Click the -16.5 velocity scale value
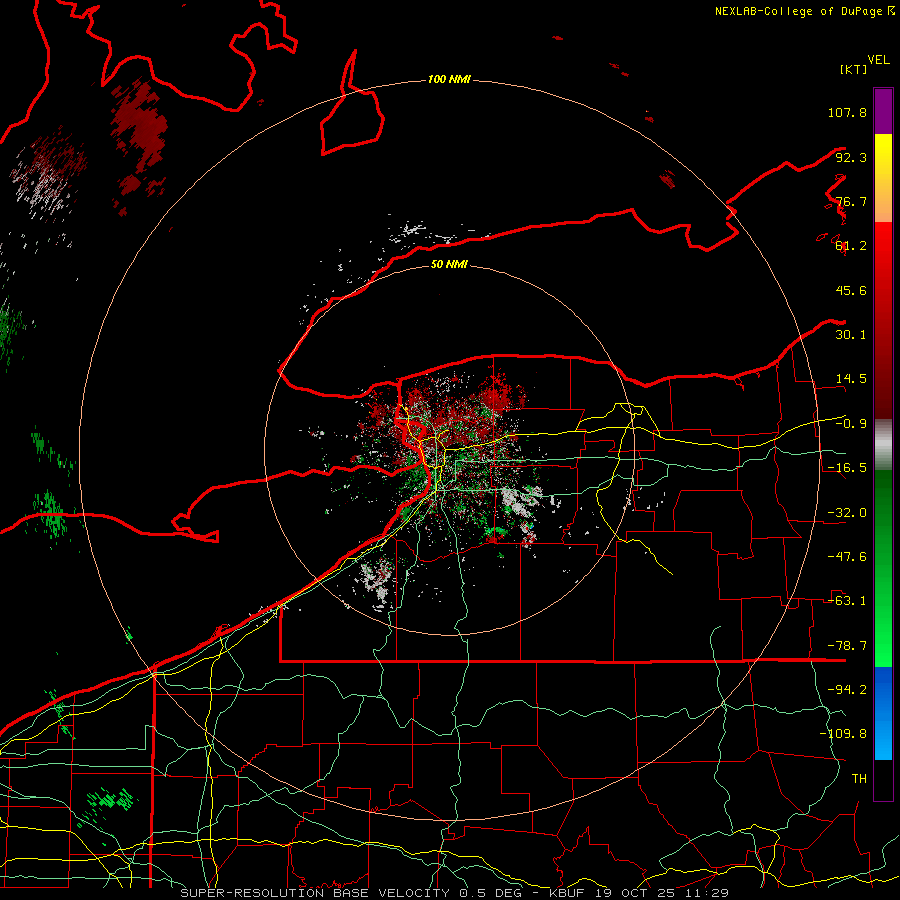Viewport: 900px width, 900px height. tap(847, 468)
